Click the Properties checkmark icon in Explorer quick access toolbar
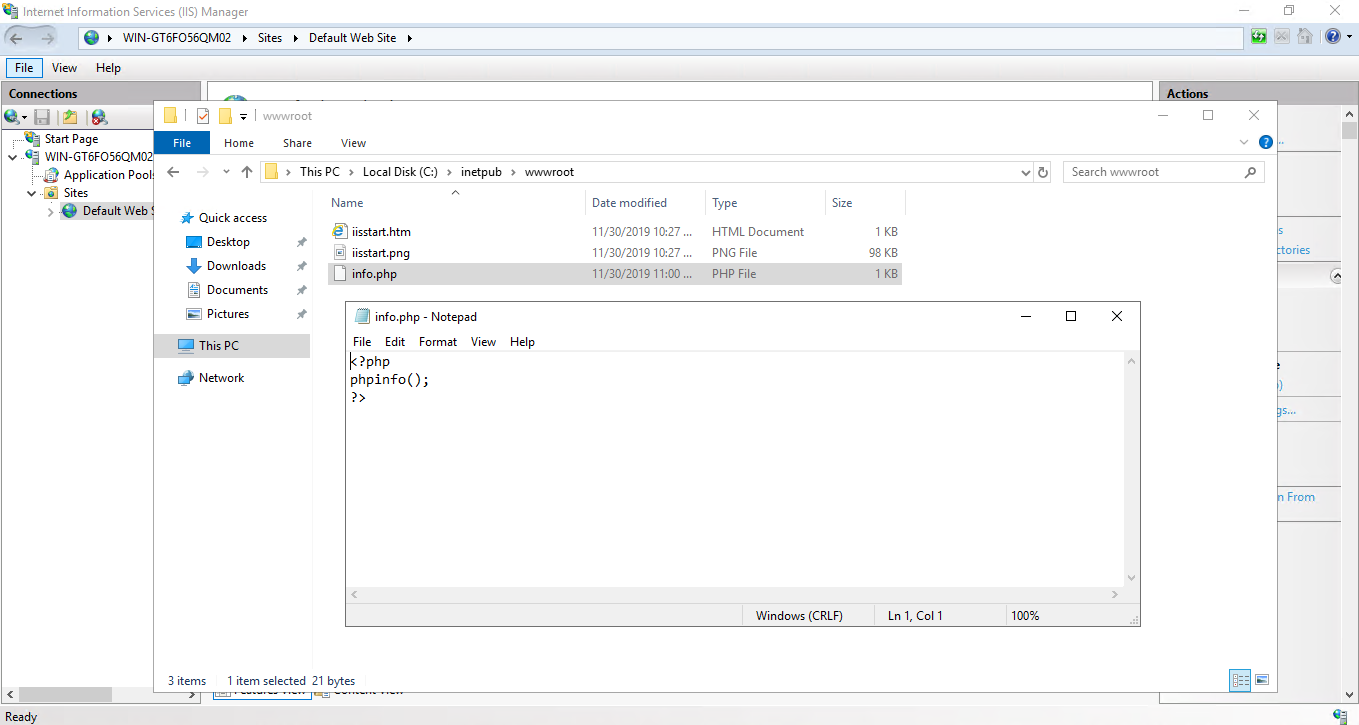Image resolution: width=1359 pixels, height=725 pixels. coord(203,116)
